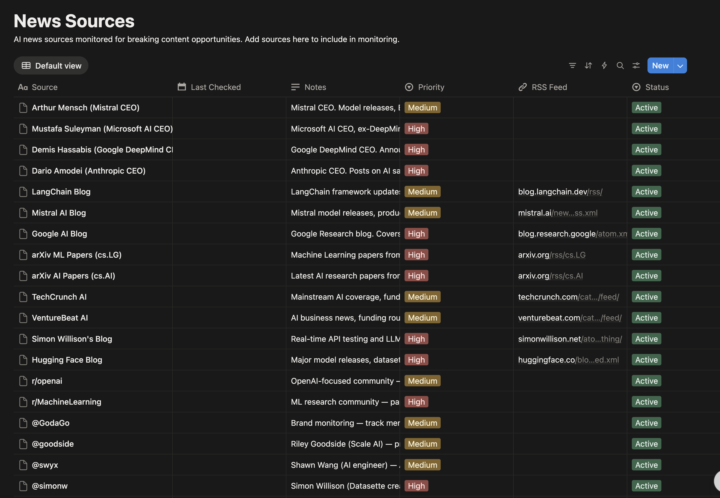Select Anthropic CEO notes cell

tap(343, 171)
